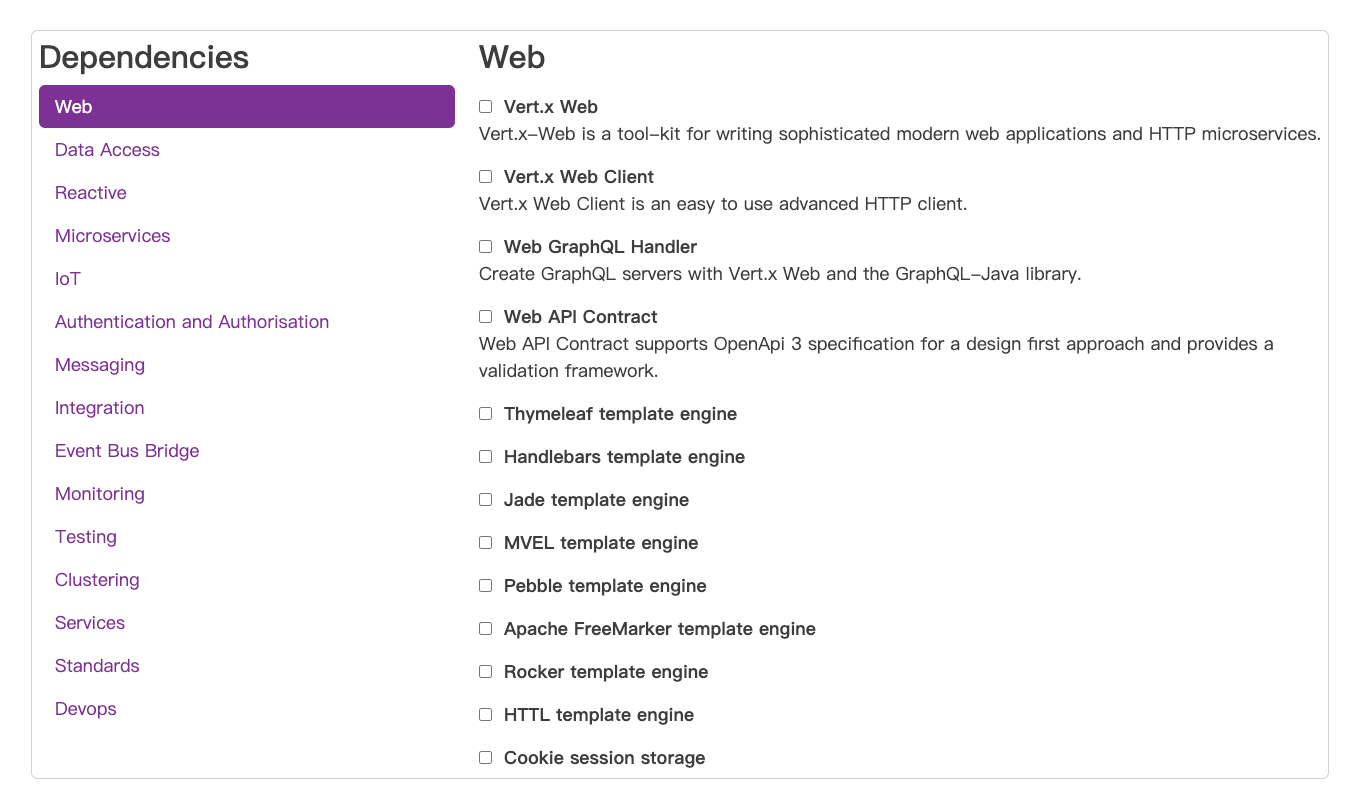Switch to the Reactive dependencies category

coord(91,193)
